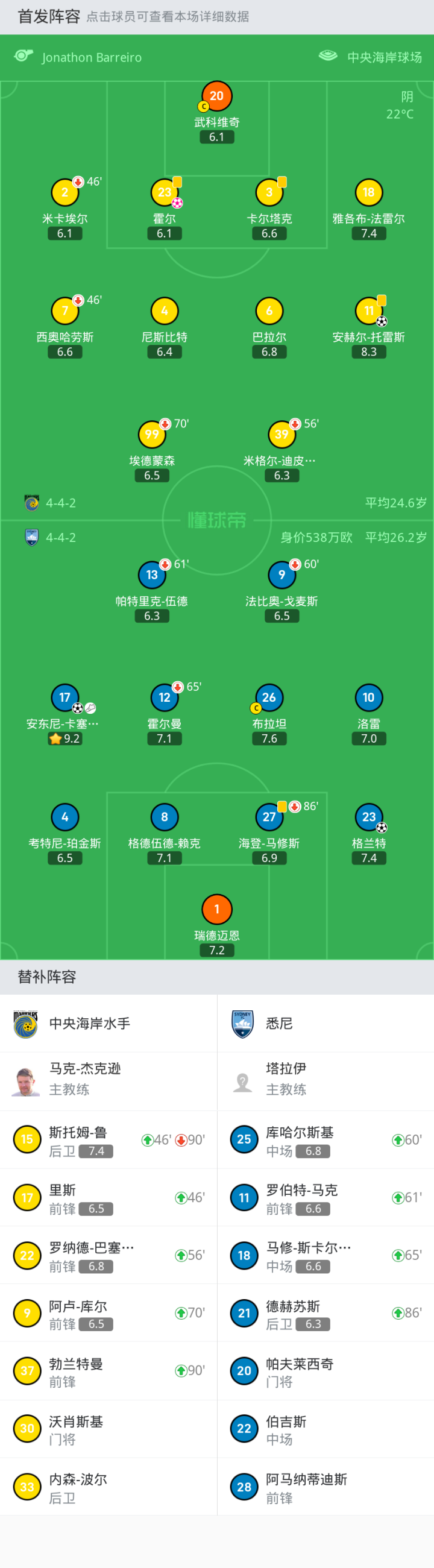Click the small Mariners logo beside the upper 4-4-2
434x1568 pixels.
(x=32, y=503)
